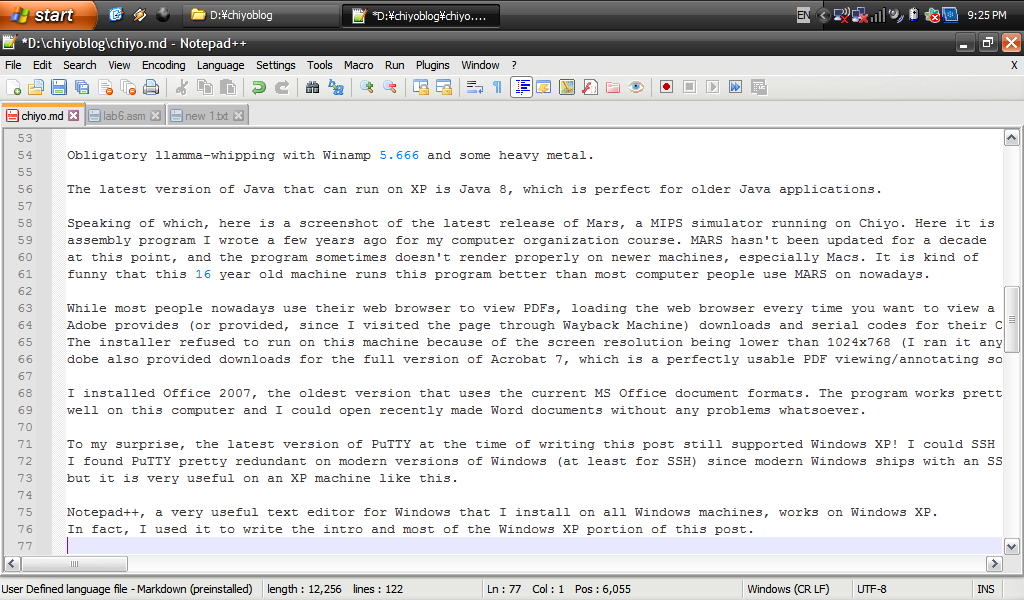1024x600 pixels.
Task: Open the Edit menu
Action: click(x=42, y=65)
